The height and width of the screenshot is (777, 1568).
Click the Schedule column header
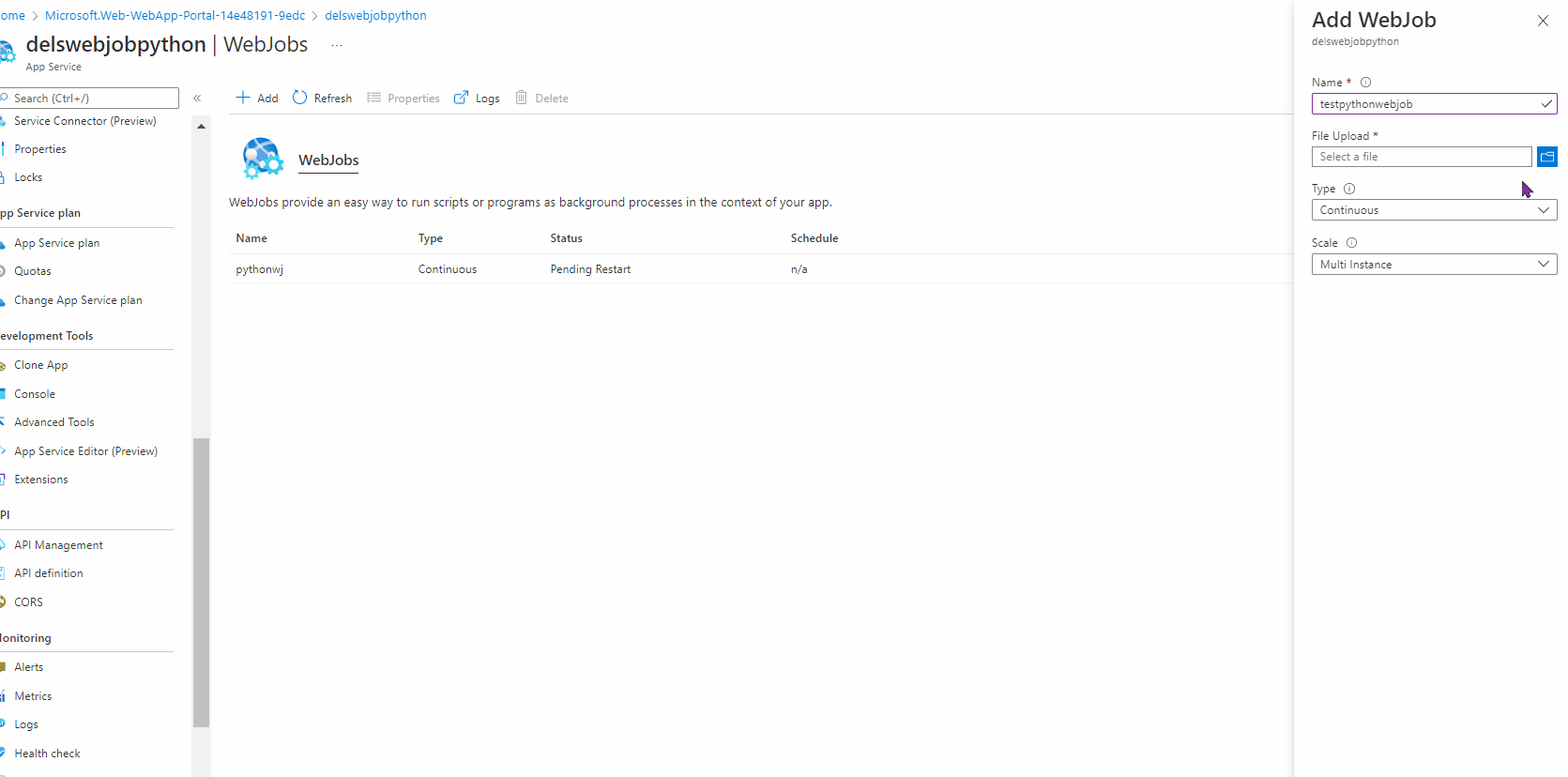(x=814, y=238)
